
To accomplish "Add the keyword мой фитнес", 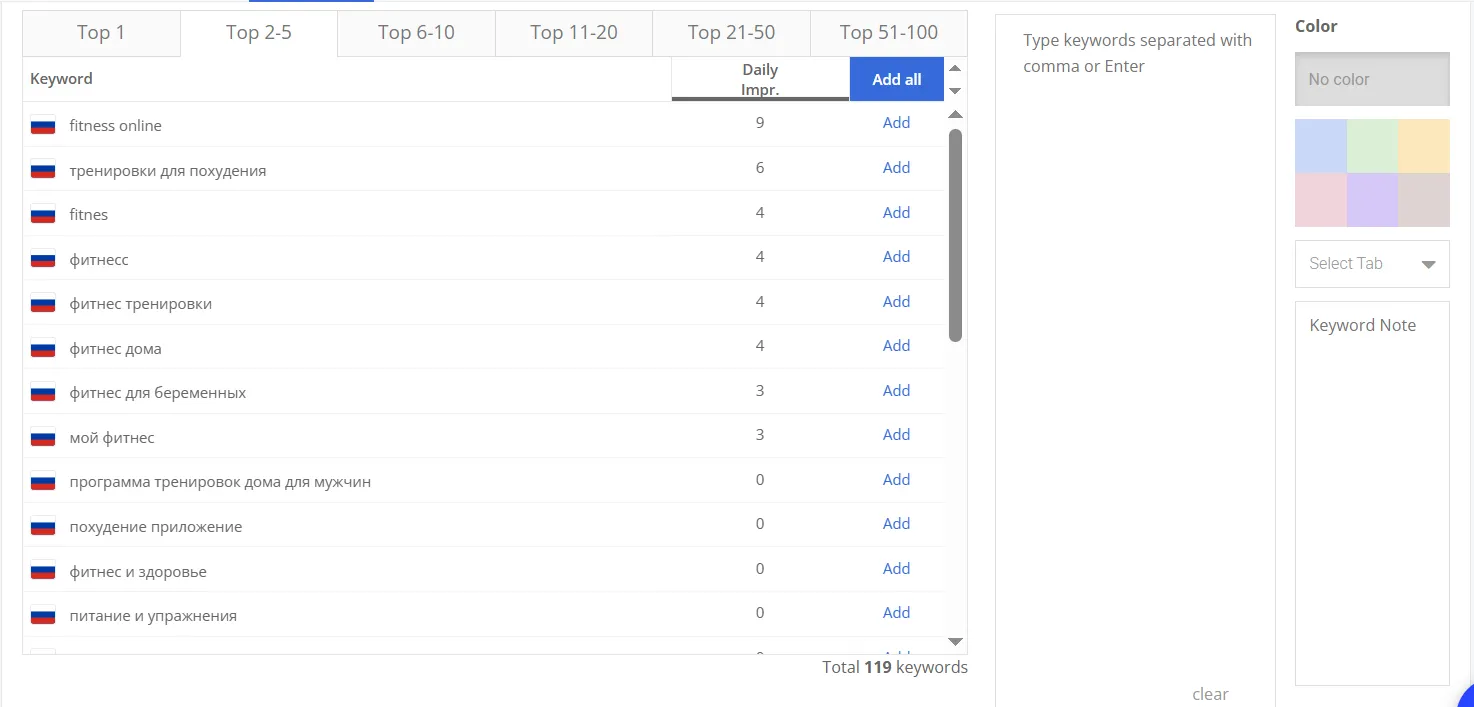I will tap(896, 435).
